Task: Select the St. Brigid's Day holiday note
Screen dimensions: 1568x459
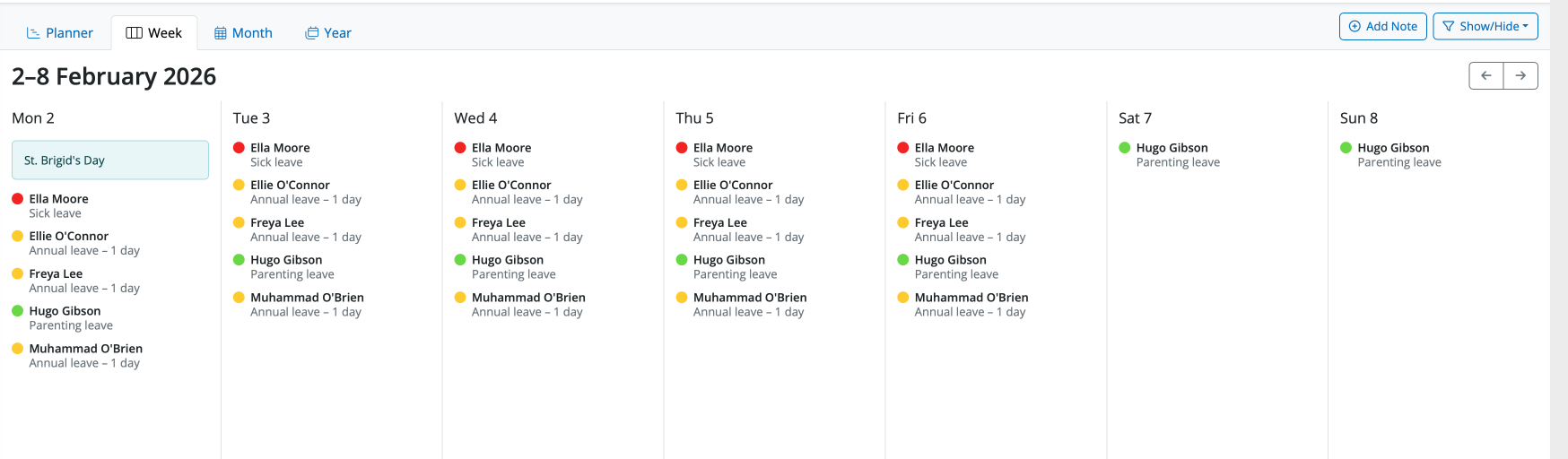Action: pyautogui.click(x=109, y=160)
